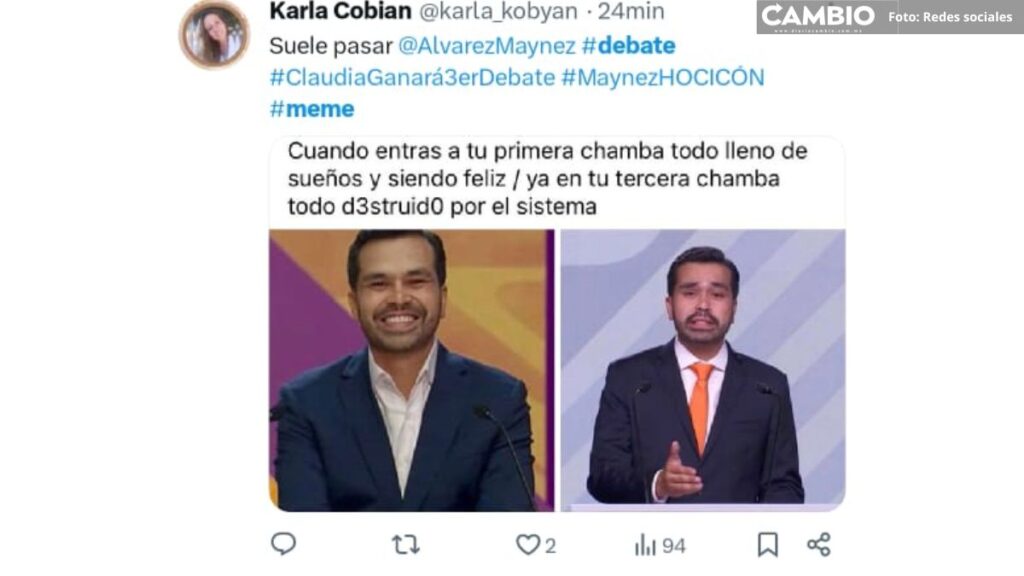Open the #ClaudiaGanará3erDebate hashtag
The width and height of the screenshot is (1024, 576).
412,78
